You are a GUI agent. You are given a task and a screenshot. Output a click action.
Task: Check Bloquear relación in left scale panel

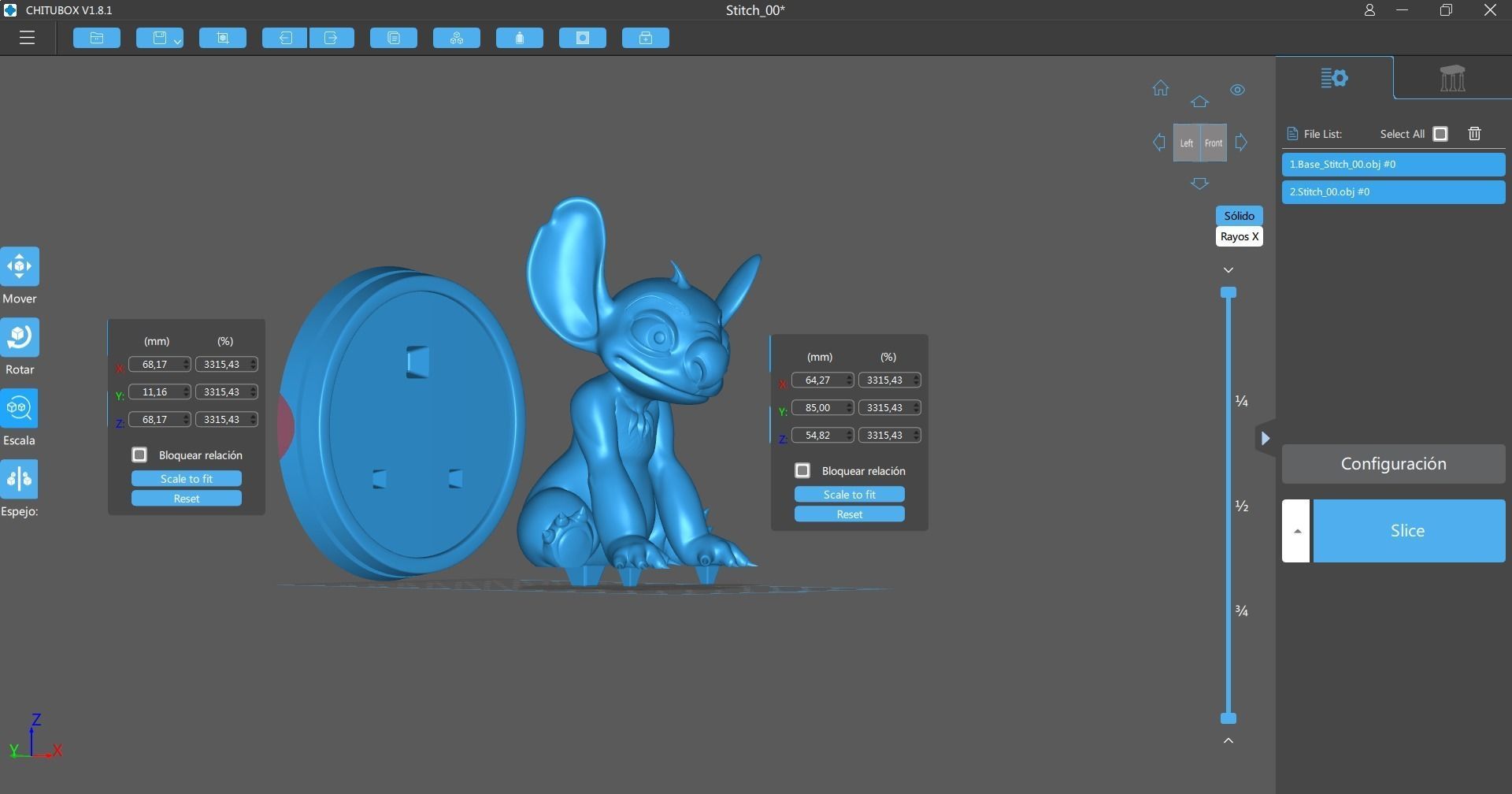[x=139, y=455]
